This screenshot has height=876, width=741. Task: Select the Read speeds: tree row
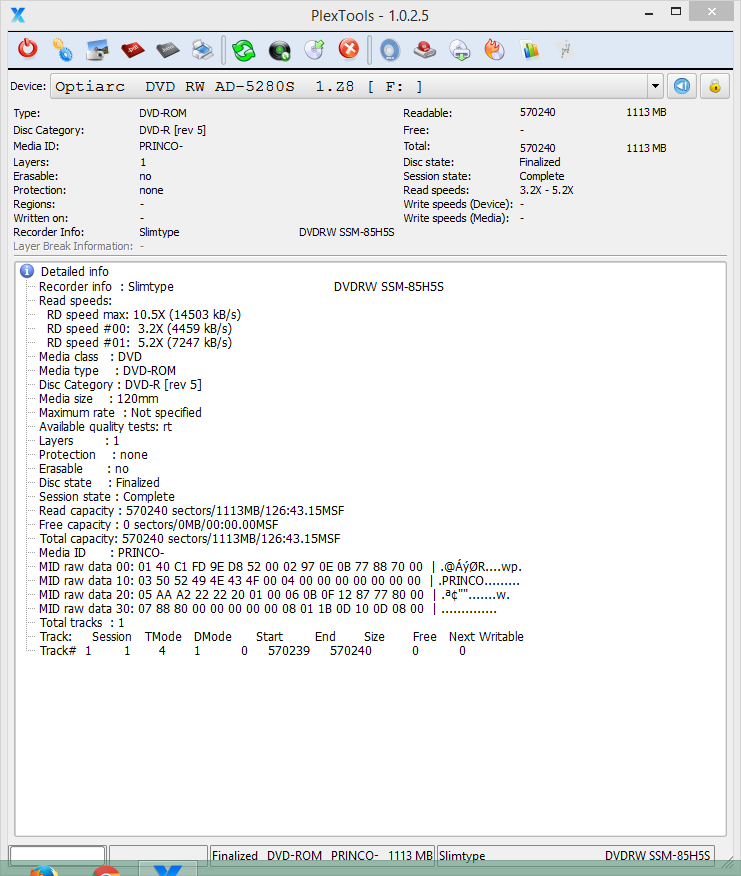75,301
